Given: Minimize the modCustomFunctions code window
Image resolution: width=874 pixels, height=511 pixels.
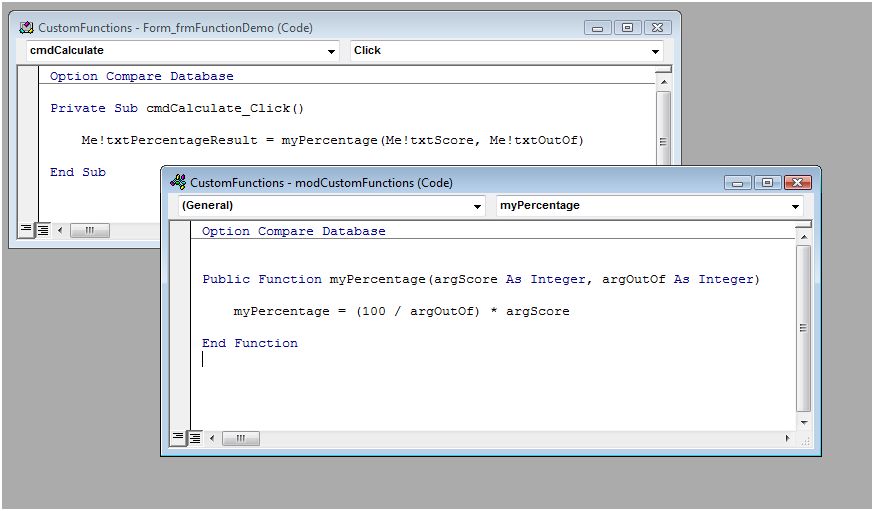Looking at the screenshot, I should tap(737, 182).
